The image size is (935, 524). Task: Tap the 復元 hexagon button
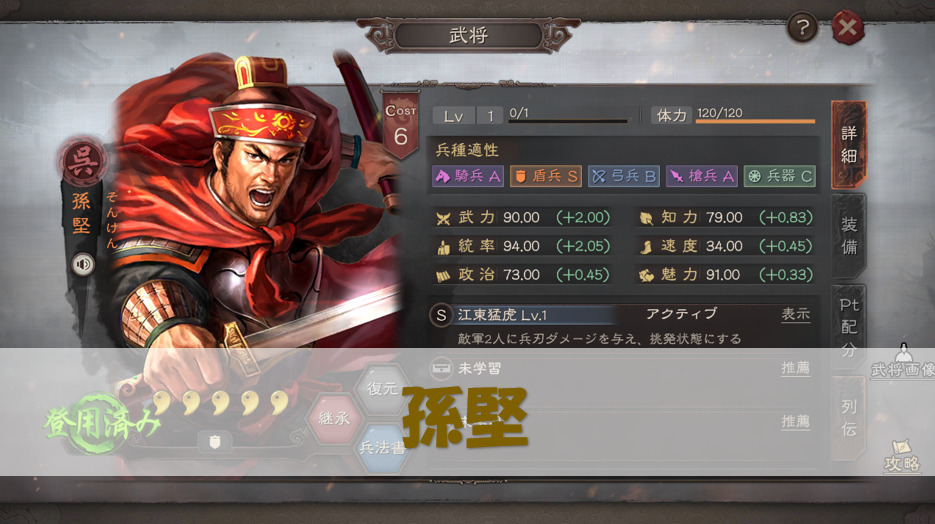pyautogui.click(x=382, y=389)
